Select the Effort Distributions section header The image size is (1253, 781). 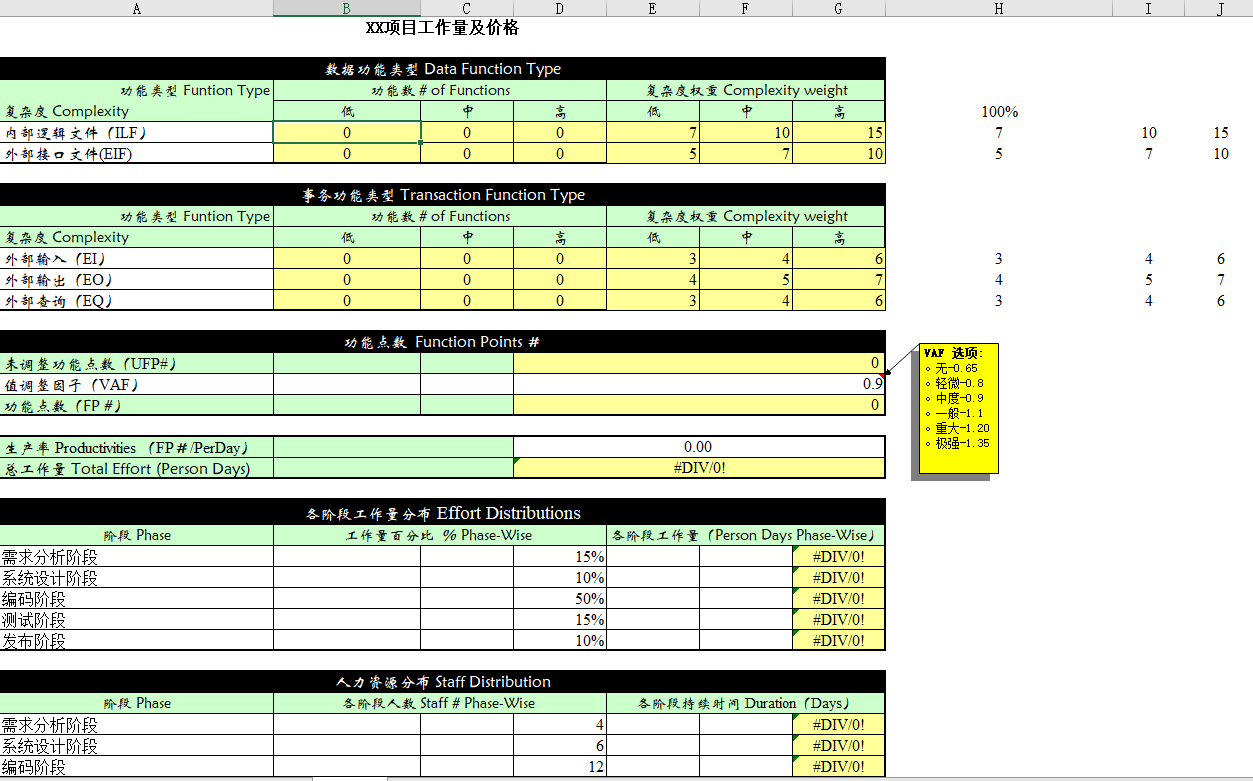[442, 513]
